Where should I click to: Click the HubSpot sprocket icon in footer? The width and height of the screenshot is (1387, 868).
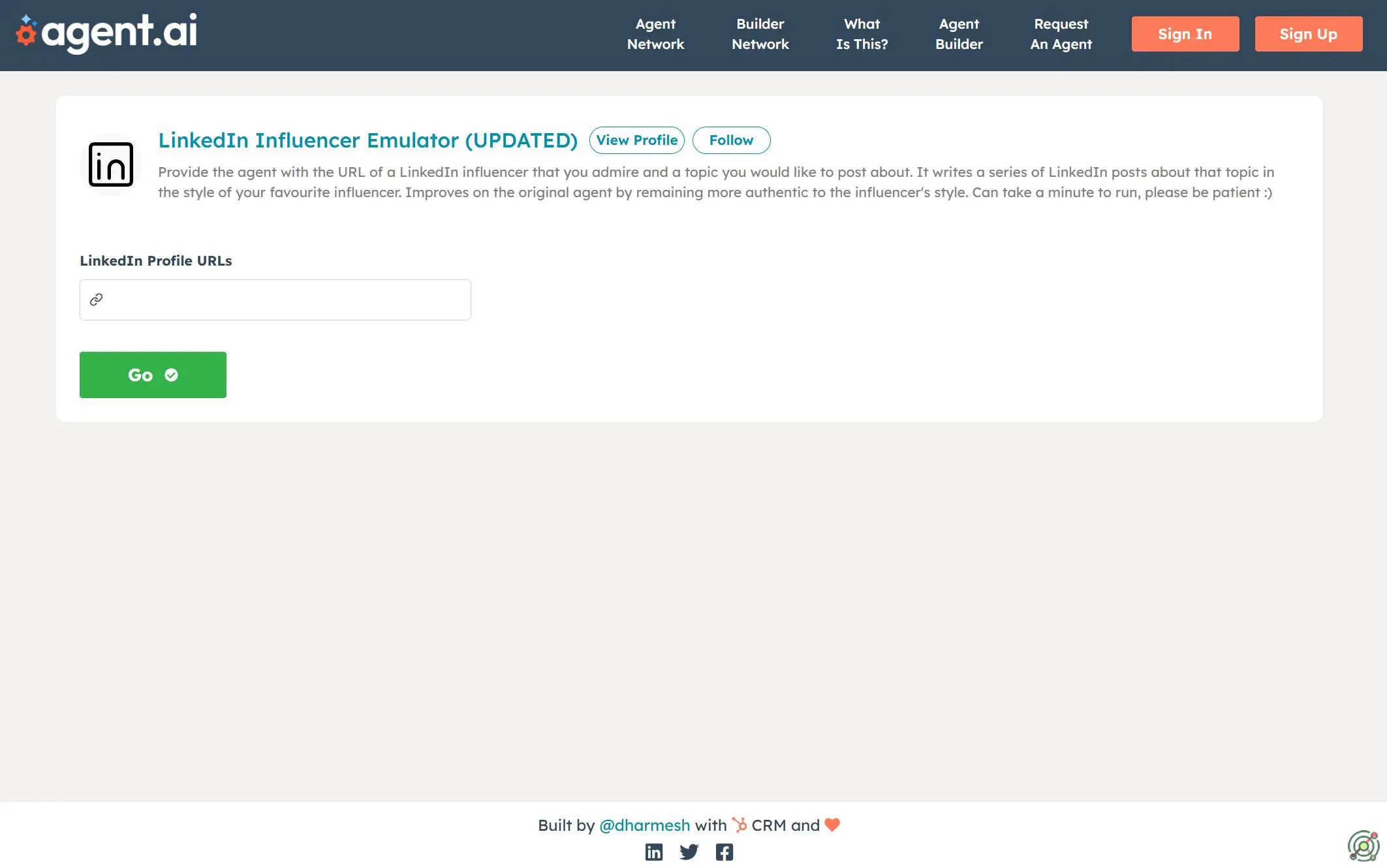739,824
